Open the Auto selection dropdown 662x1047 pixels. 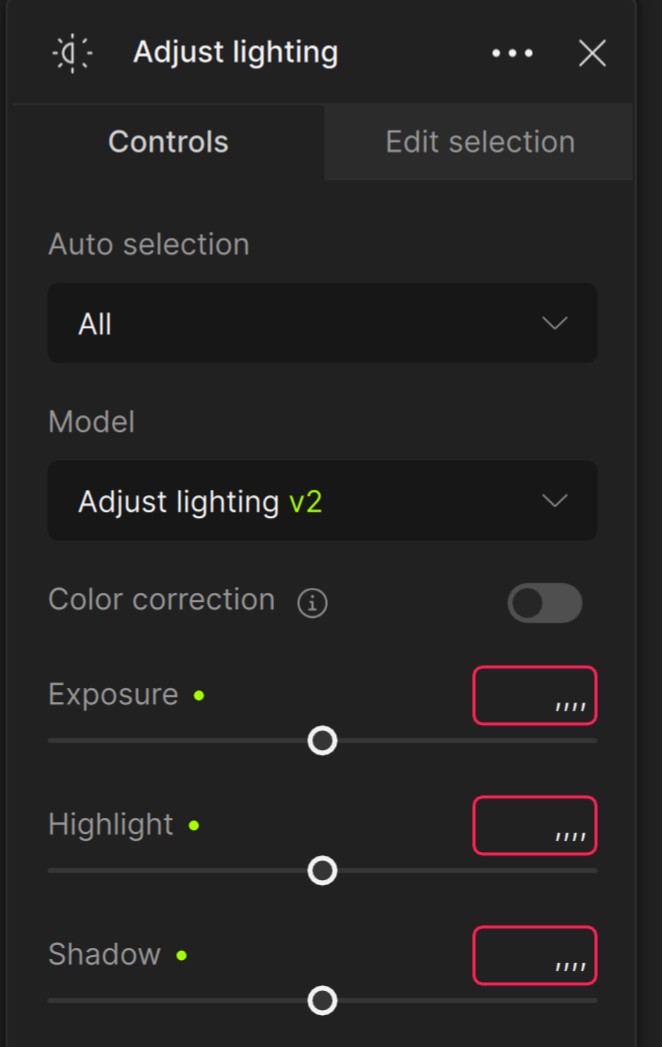pos(322,323)
